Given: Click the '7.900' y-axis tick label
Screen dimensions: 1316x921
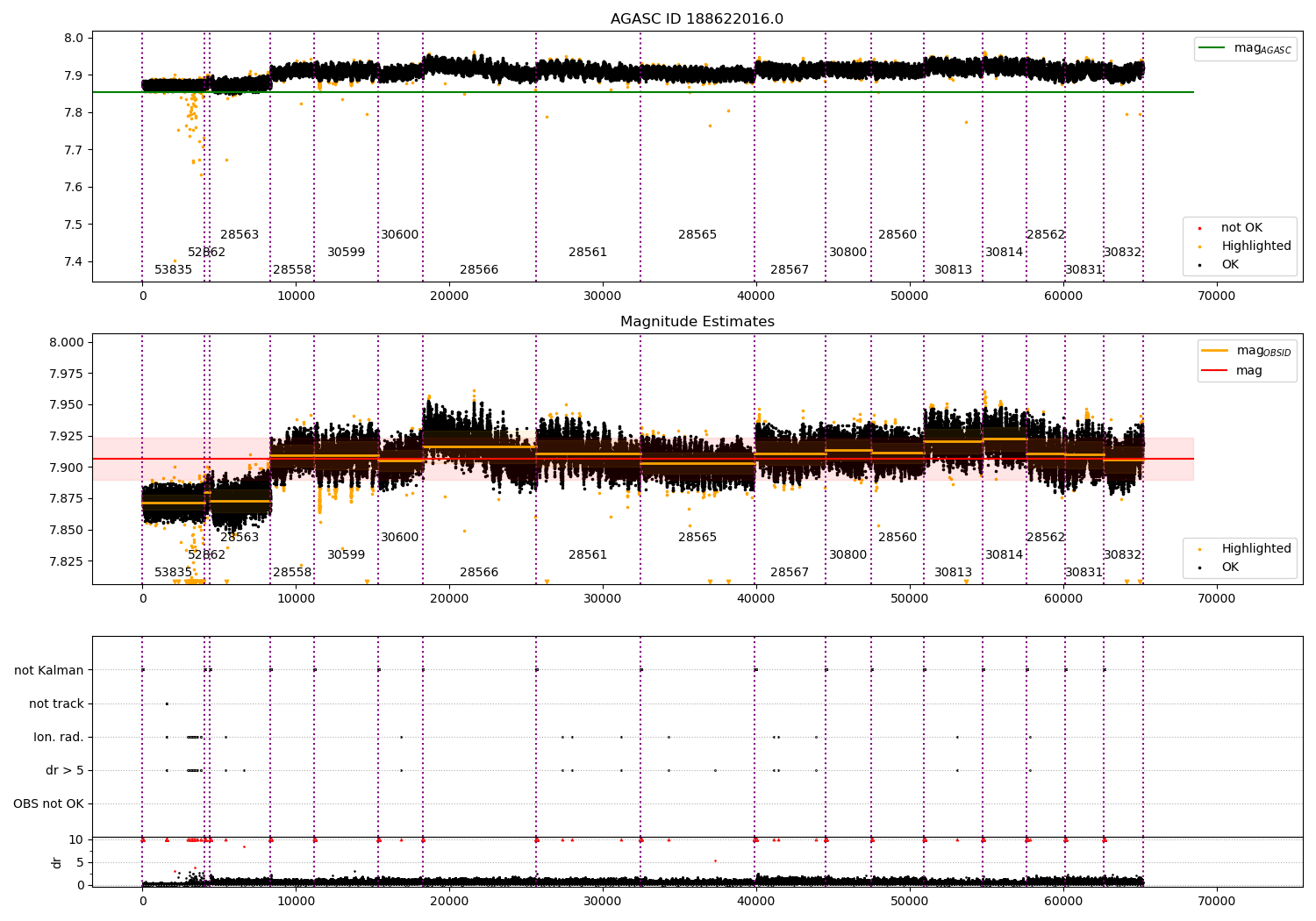Looking at the screenshot, I should click(x=67, y=468).
